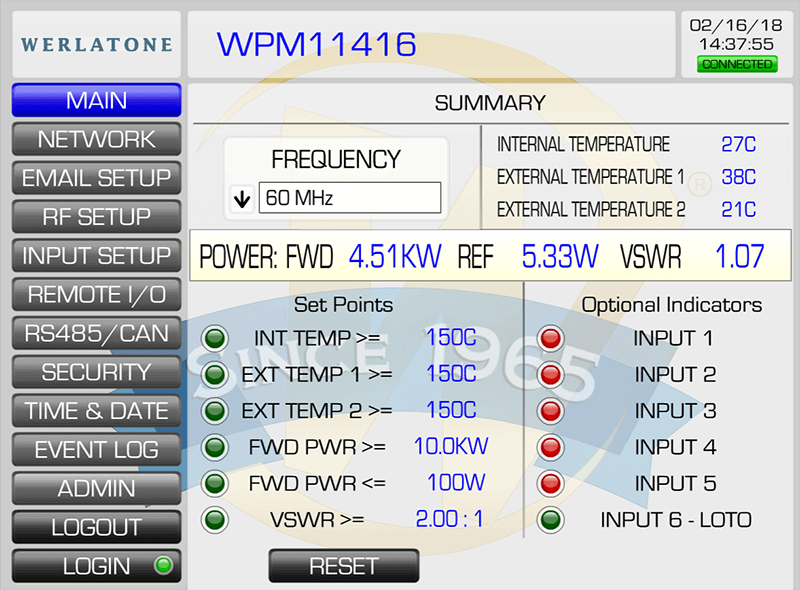This screenshot has width=800, height=590.
Task: Open the MAIN page
Action: tap(96, 100)
